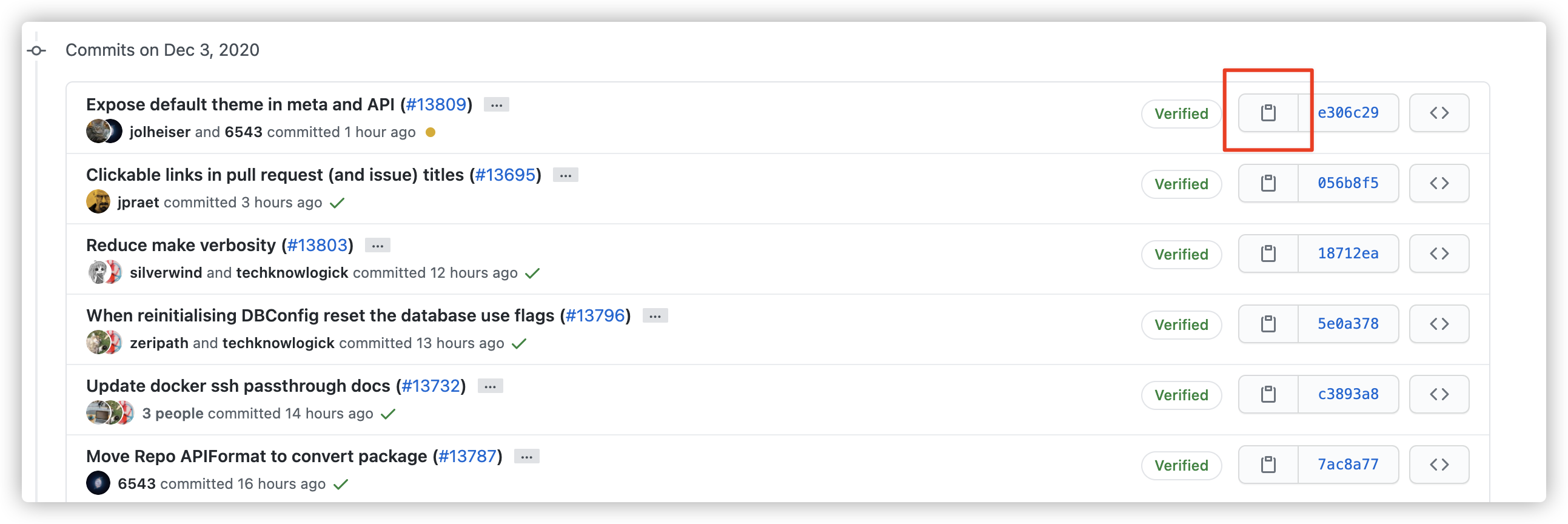Open code view for commit 7ac8a77

point(1439,465)
